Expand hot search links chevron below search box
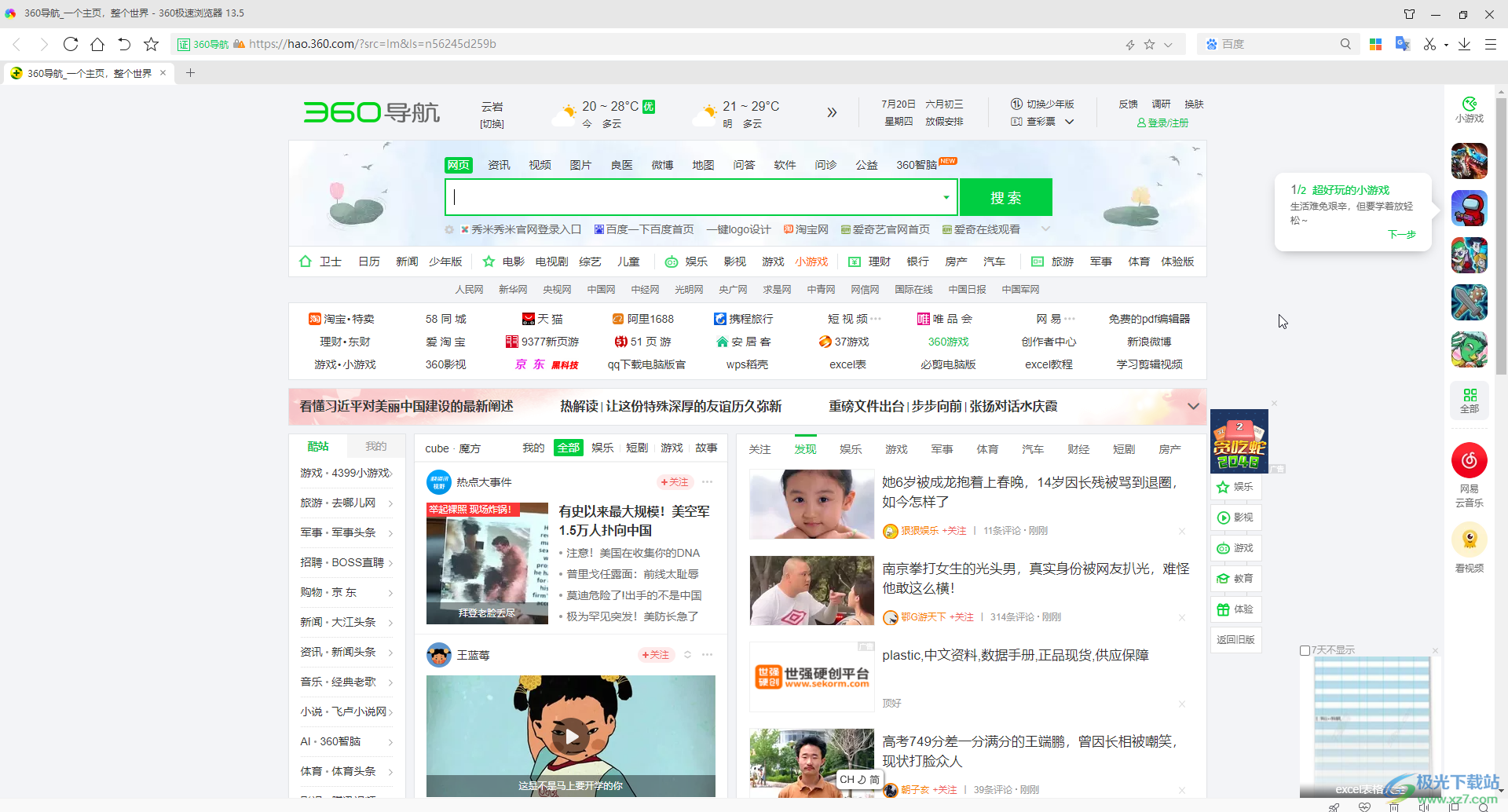Image resolution: width=1508 pixels, height=812 pixels. (1045, 229)
